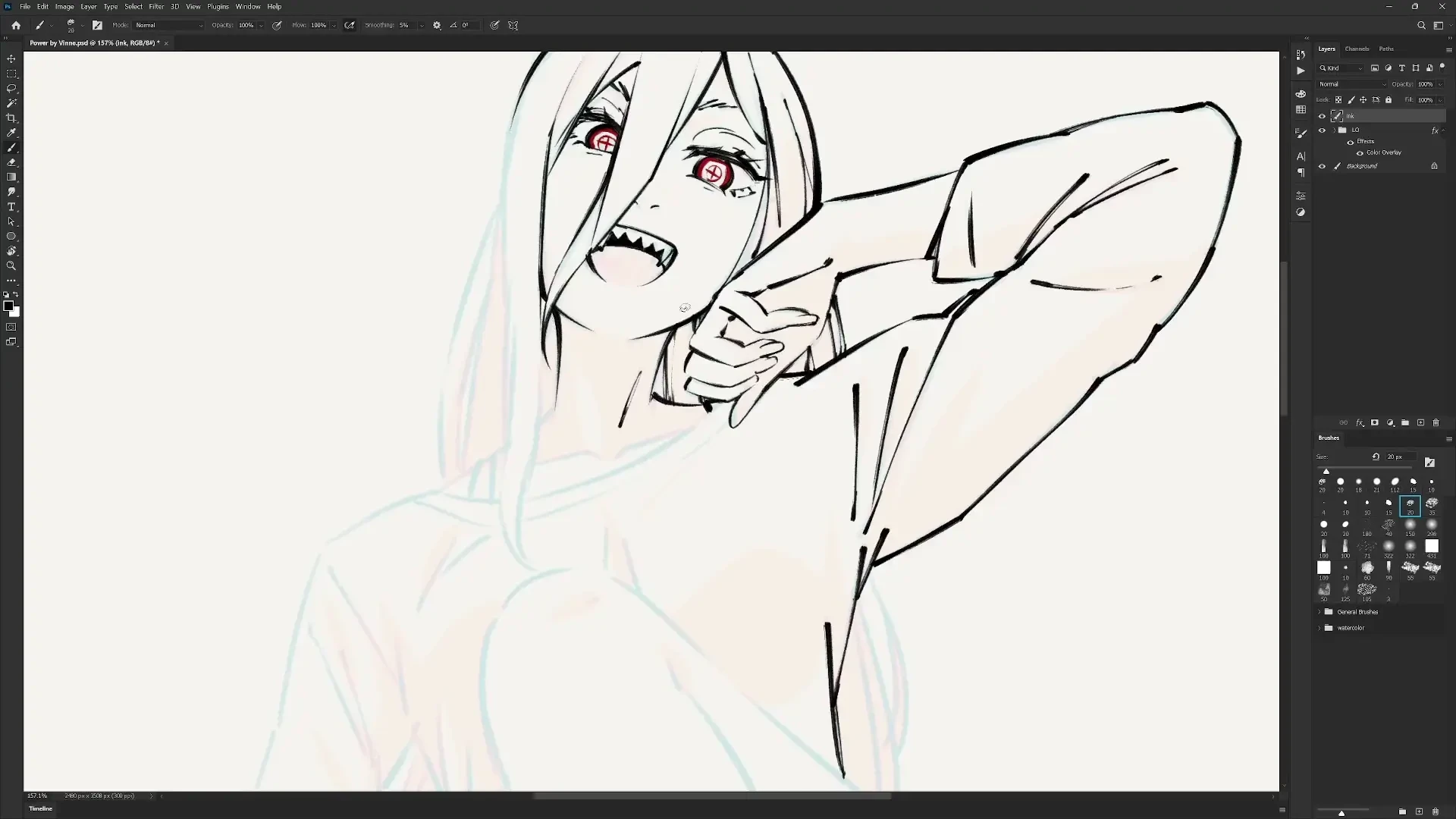1456x819 pixels.
Task: Open symmetry paint options butterfly icon
Action: tap(513, 25)
